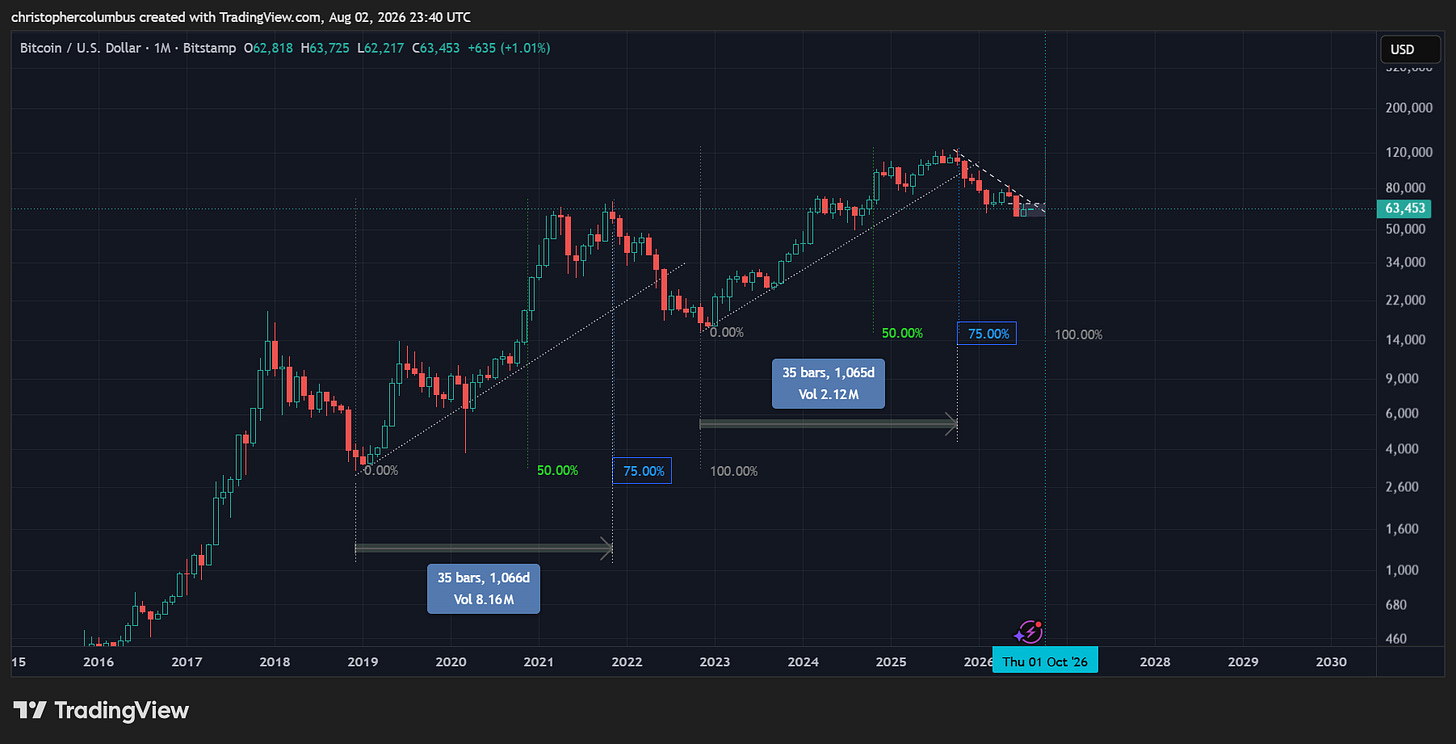This screenshot has width=1456, height=744.
Task: Click the 2028 year label on time axis
Action: [1155, 662]
